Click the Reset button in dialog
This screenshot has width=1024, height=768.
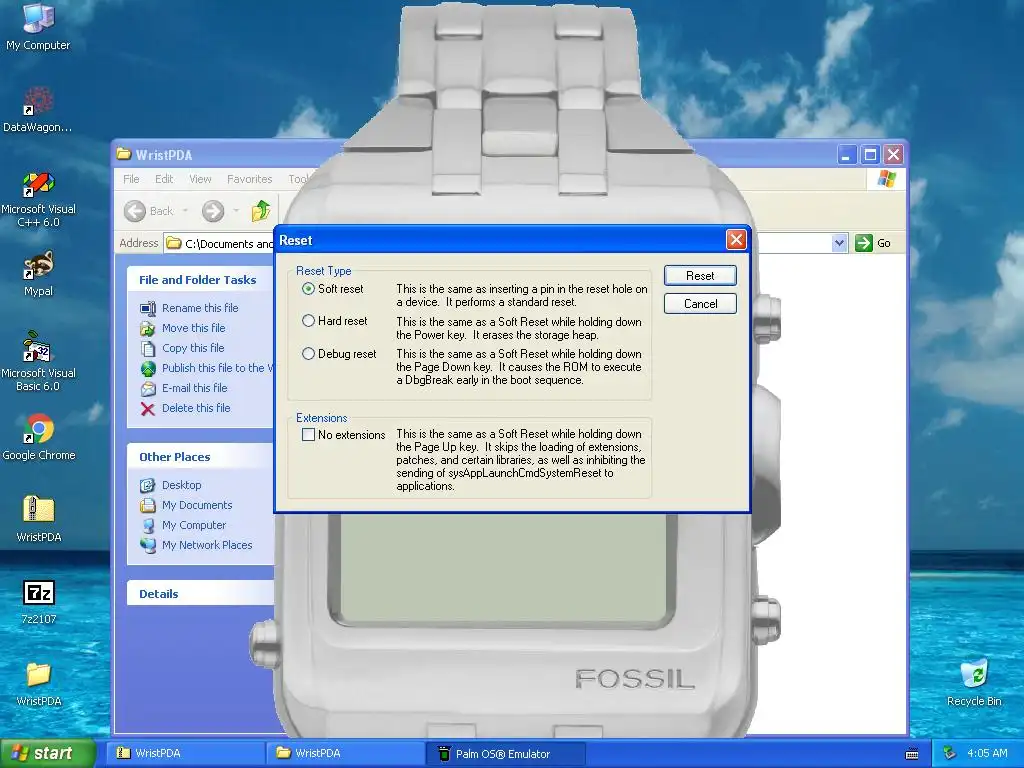point(700,276)
